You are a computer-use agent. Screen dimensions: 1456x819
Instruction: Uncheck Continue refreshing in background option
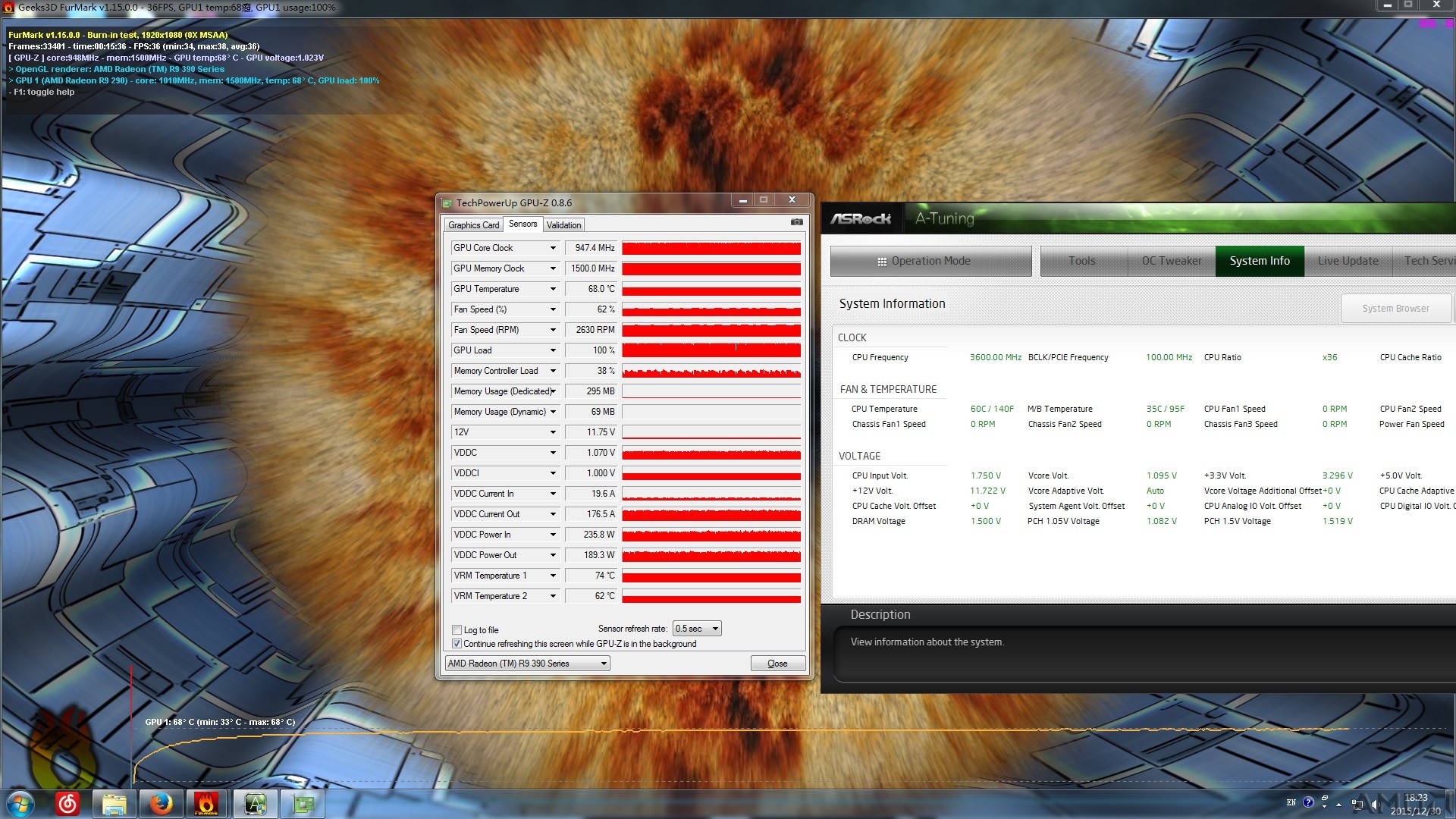(457, 643)
